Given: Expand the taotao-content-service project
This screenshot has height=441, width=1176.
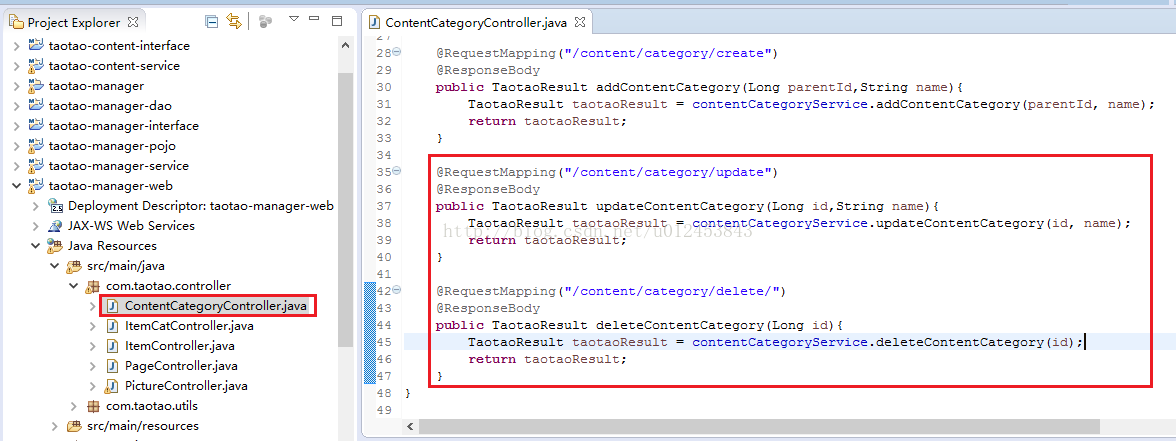Looking at the screenshot, I should pos(16,66).
